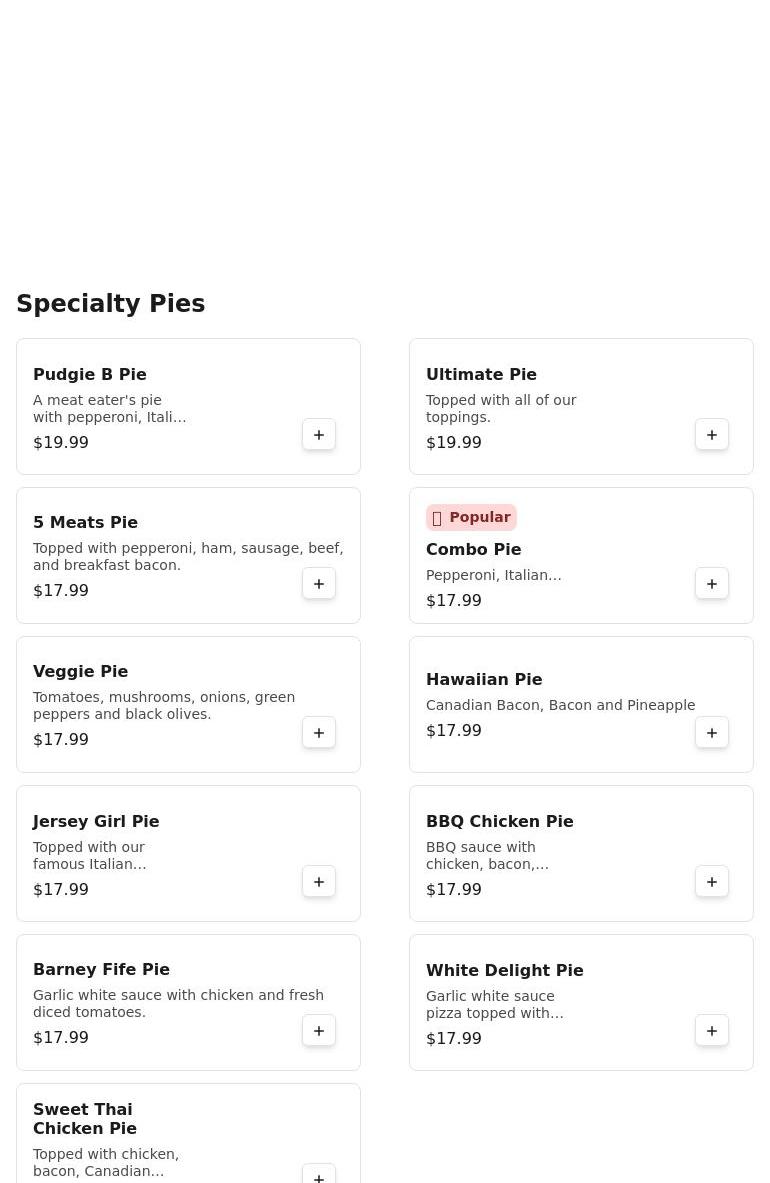View BBQ Chicken Pie description
This screenshot has width=770, height=1183.
487,855
